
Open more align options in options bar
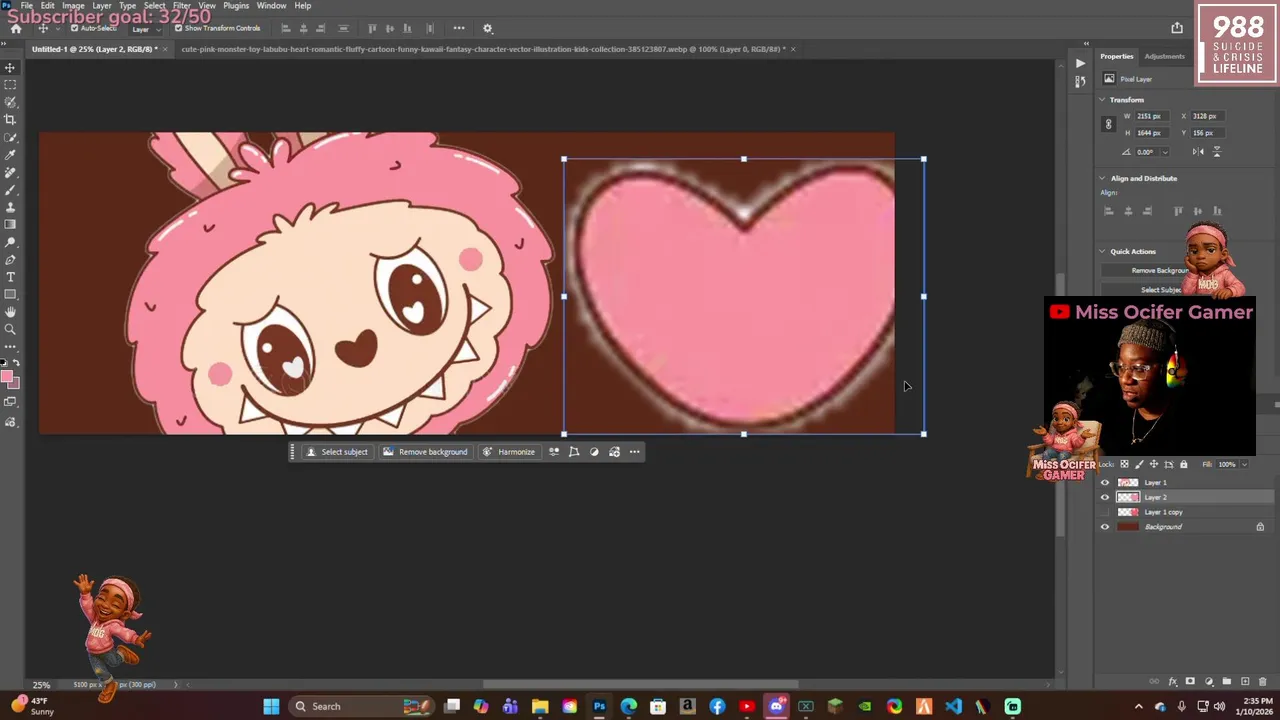458,28
